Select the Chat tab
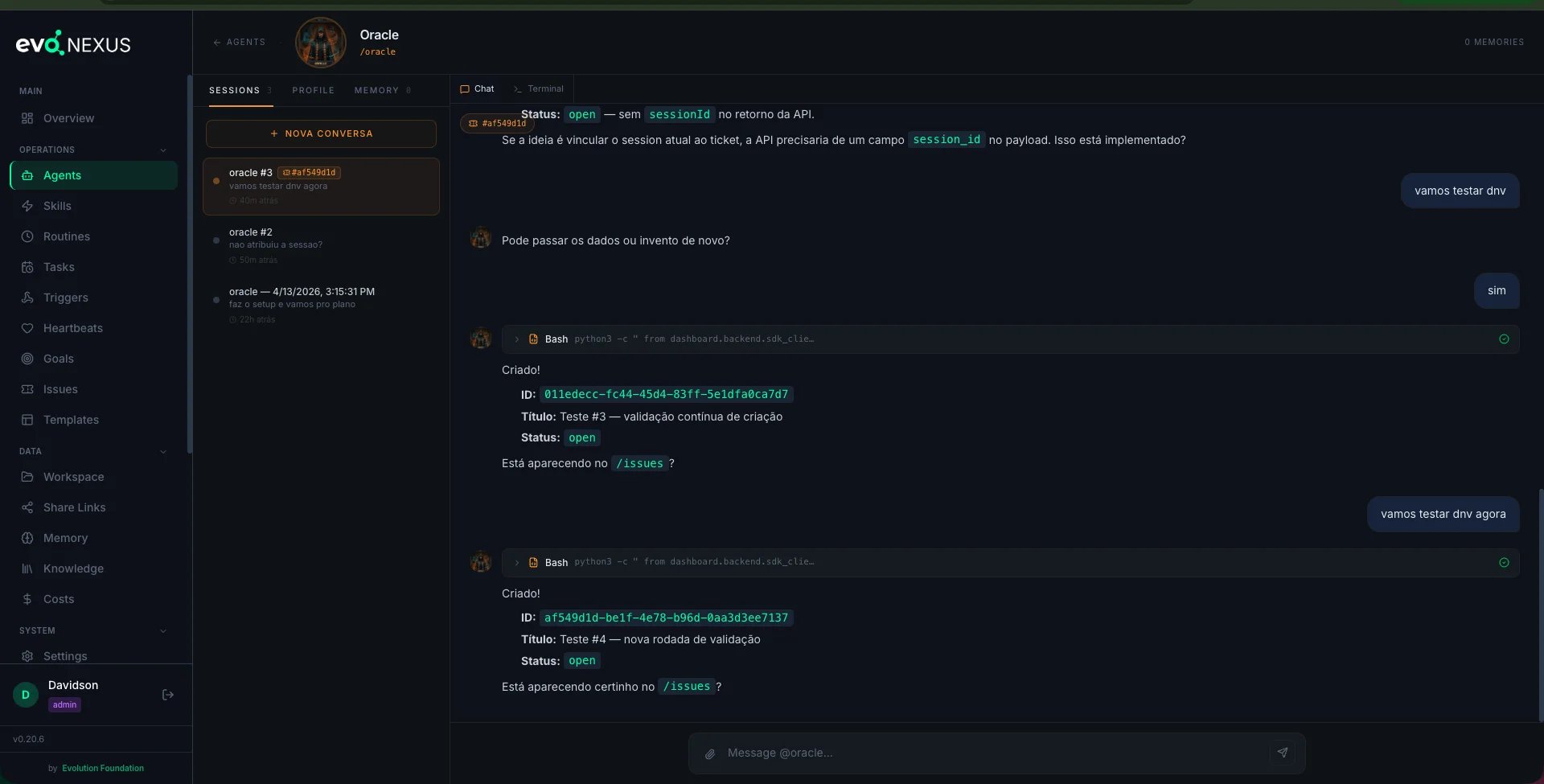 point(477,88)
